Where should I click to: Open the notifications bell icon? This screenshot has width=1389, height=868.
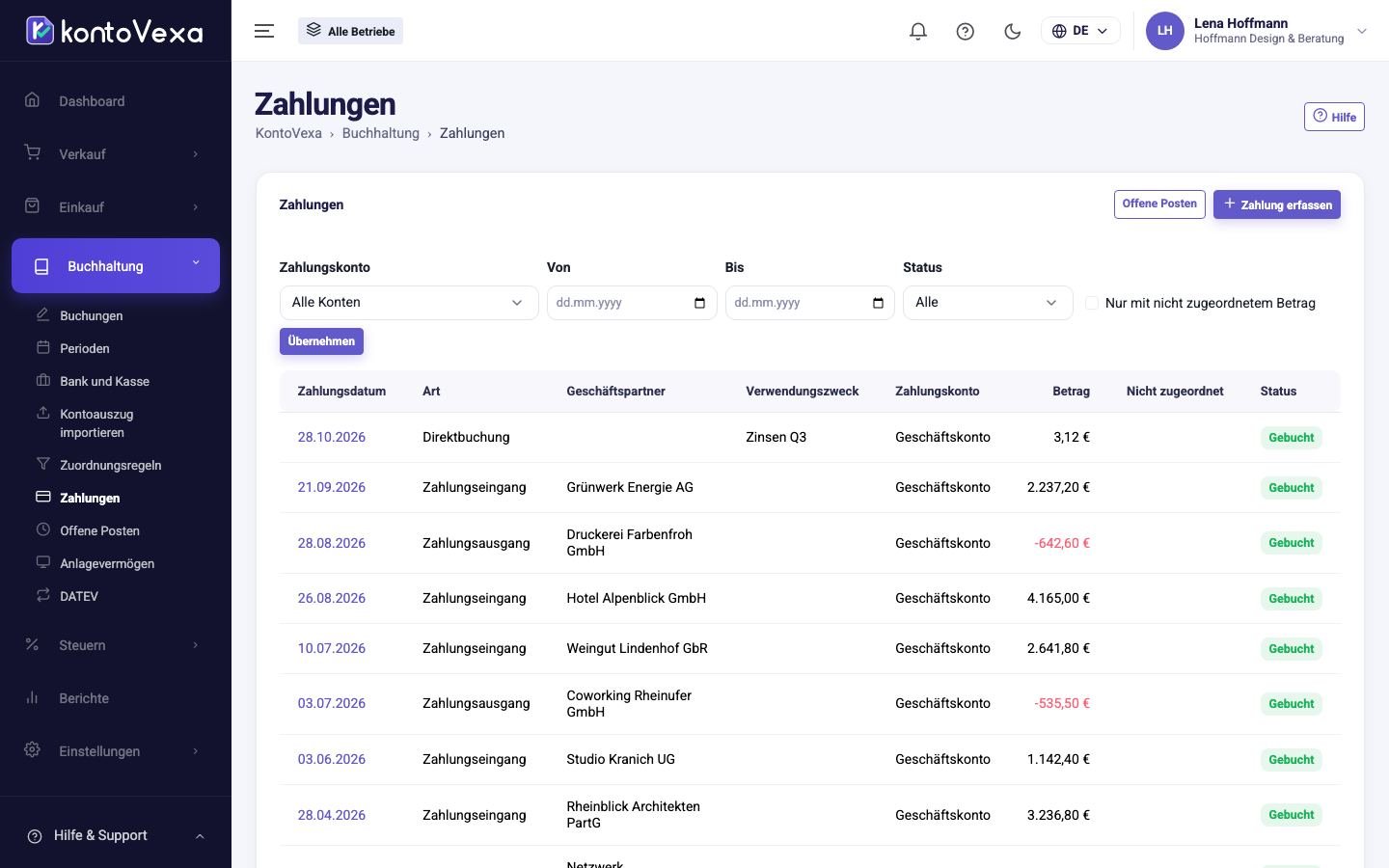(918, 31)
